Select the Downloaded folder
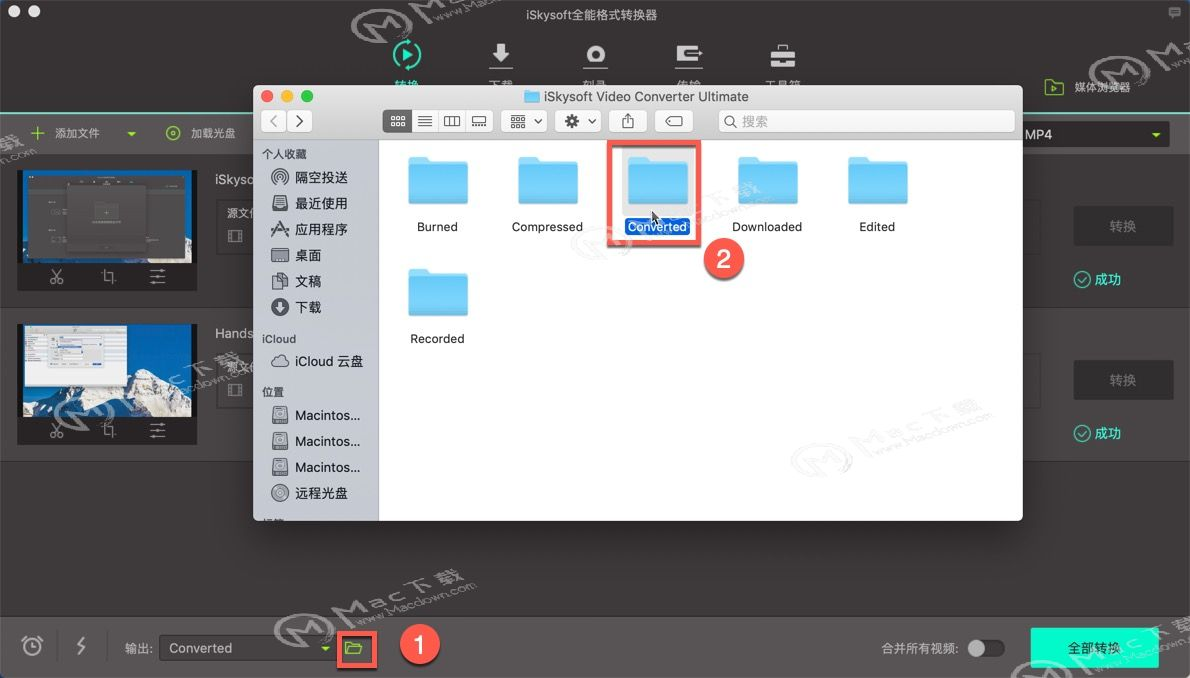Screen dimensions: 1190x678 pyautogui.click(x=767, y=194)
